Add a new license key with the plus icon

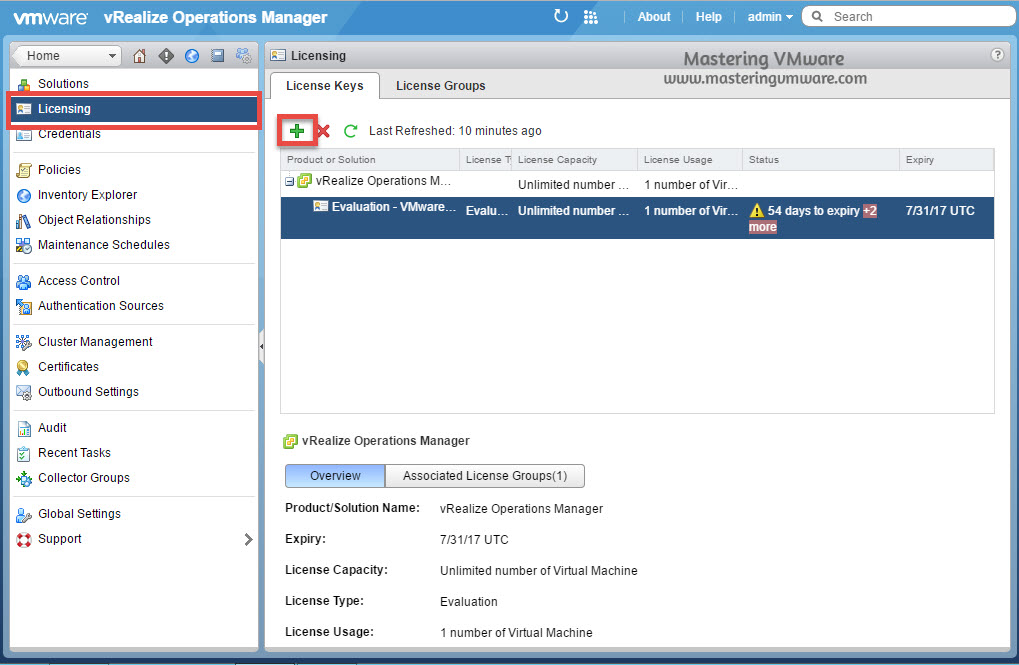tap(297, 131)
